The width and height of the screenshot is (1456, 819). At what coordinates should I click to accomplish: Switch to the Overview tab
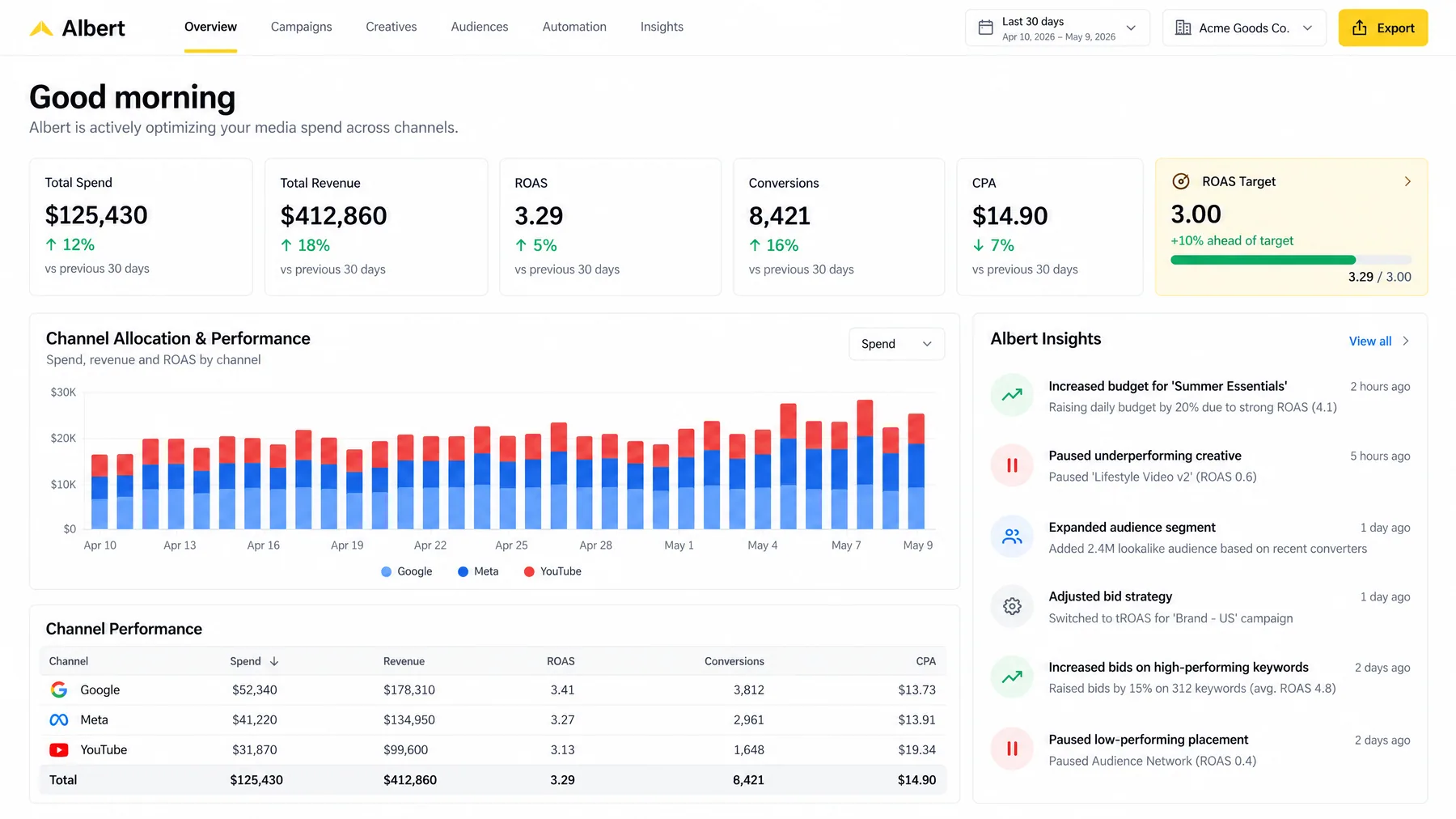(210, 27)
